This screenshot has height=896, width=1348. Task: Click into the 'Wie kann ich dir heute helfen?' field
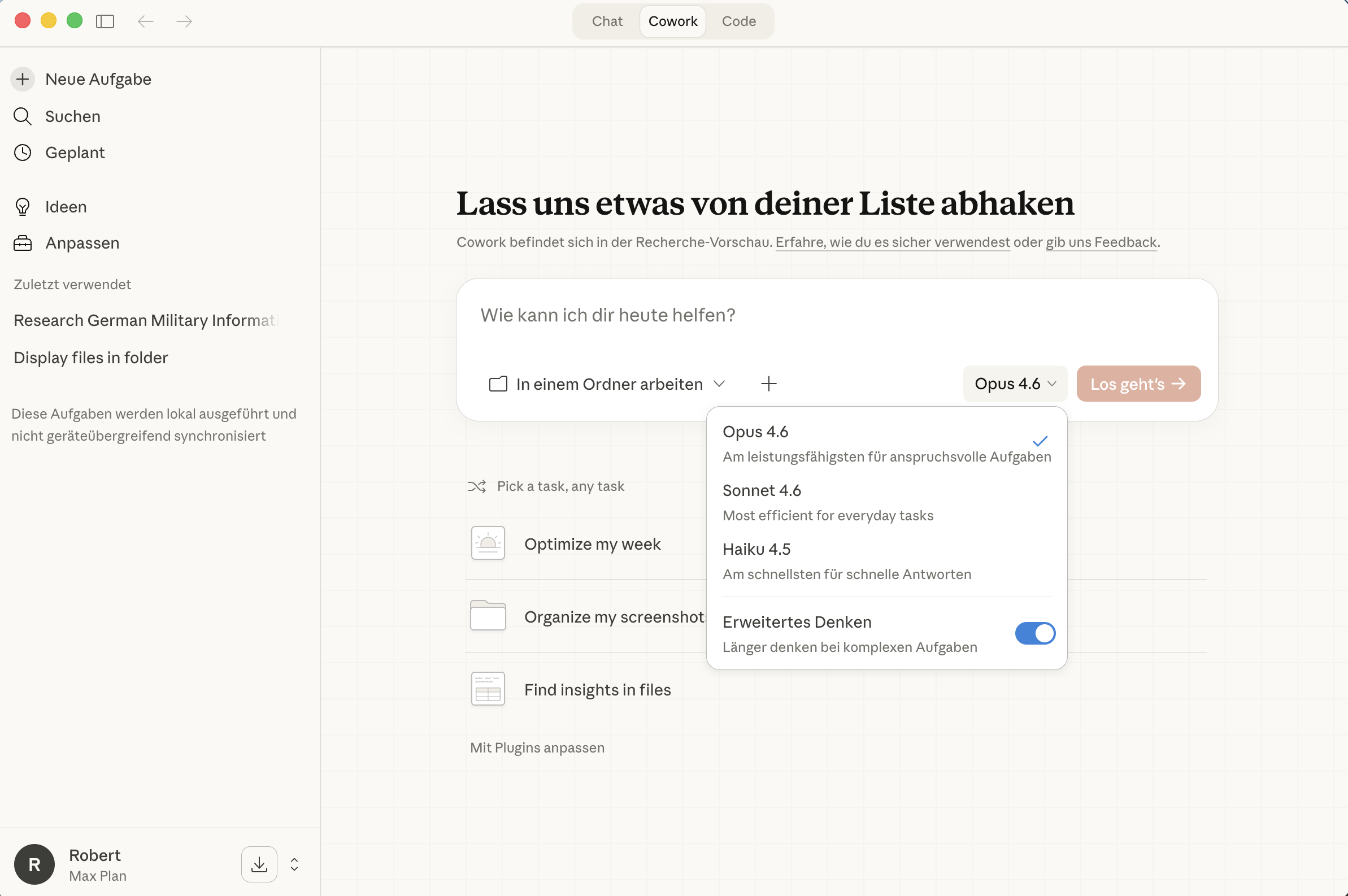point(607,315)
